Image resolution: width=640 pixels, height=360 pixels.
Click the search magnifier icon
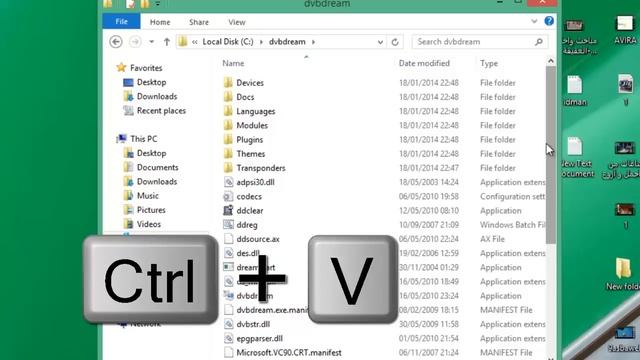[x=539, y=42]
